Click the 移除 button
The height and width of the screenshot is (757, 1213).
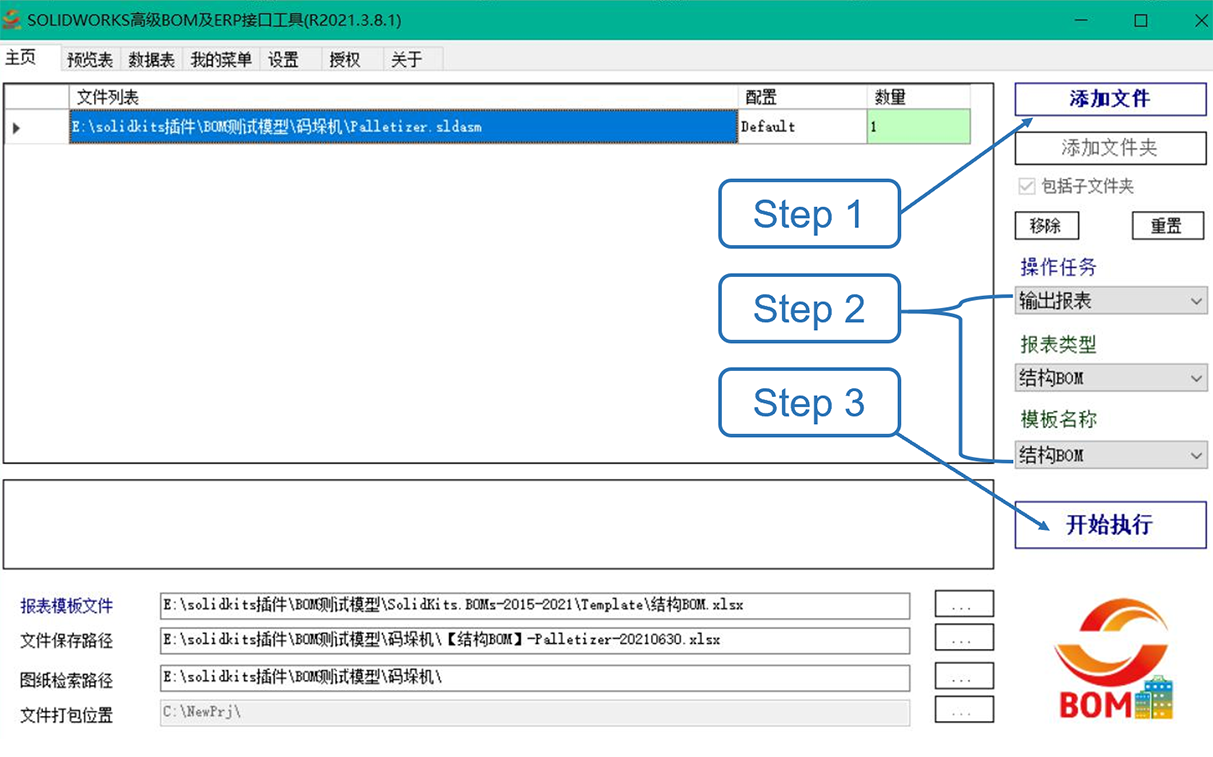pos(1046,226)
